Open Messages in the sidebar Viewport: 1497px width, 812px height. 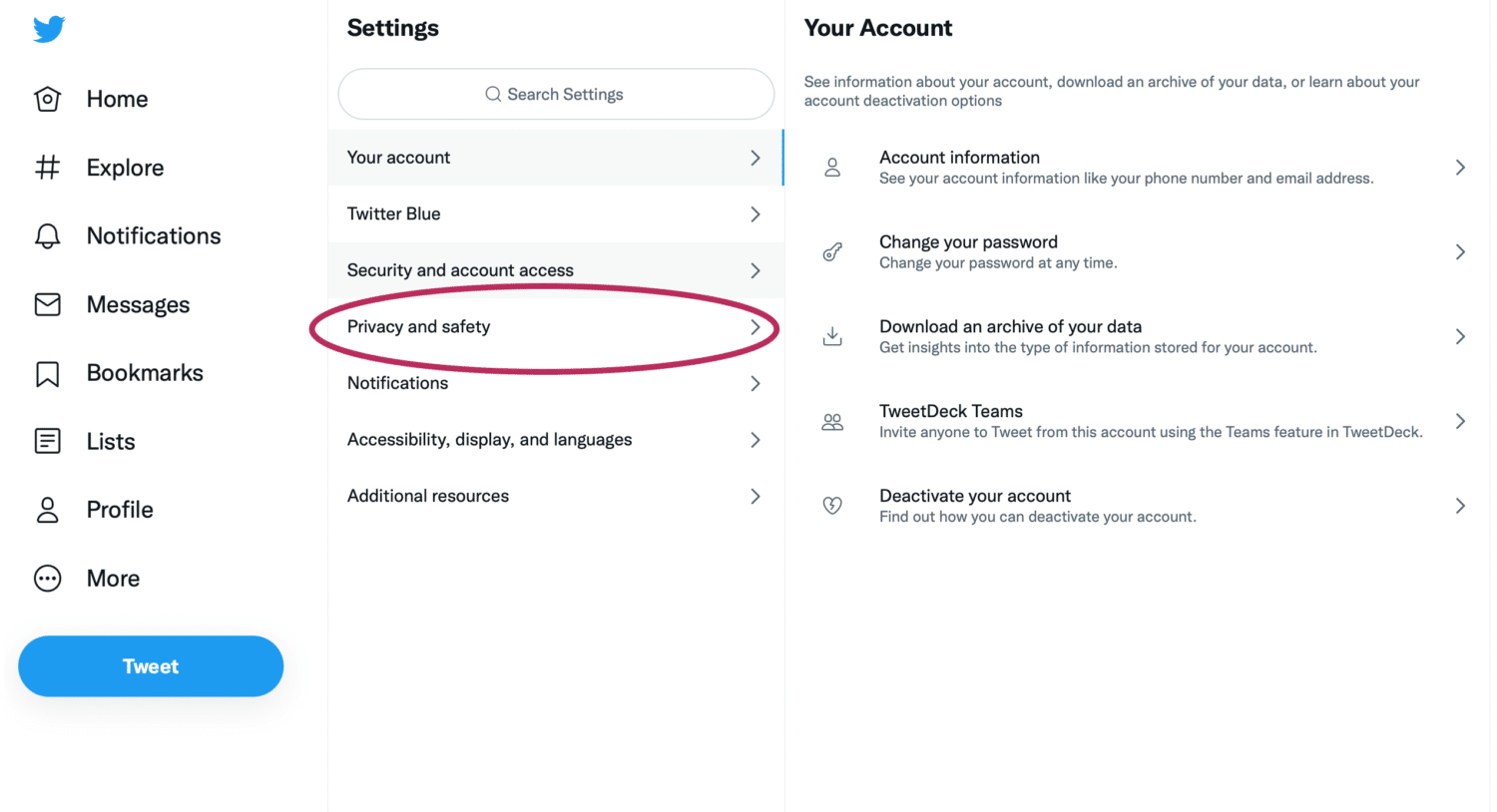pos(138,305)
